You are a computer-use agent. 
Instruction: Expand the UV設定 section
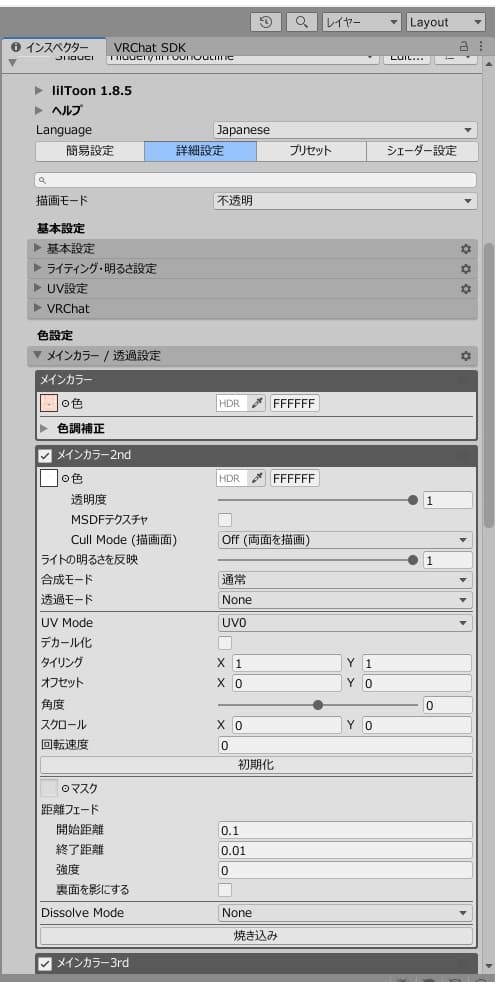point(253,289)
